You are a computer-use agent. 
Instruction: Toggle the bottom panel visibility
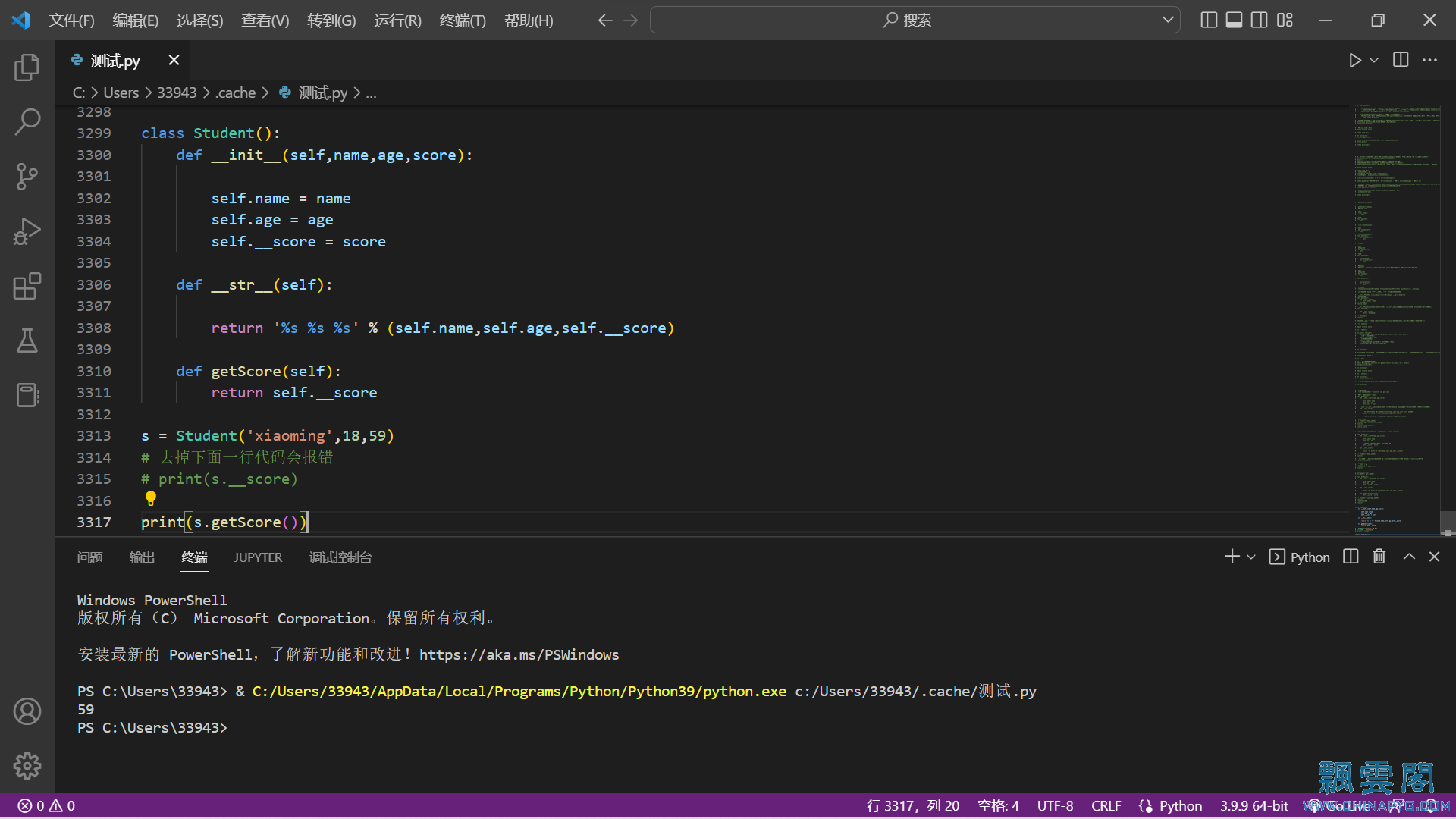pyautogui.click(x=1235, y=20)
